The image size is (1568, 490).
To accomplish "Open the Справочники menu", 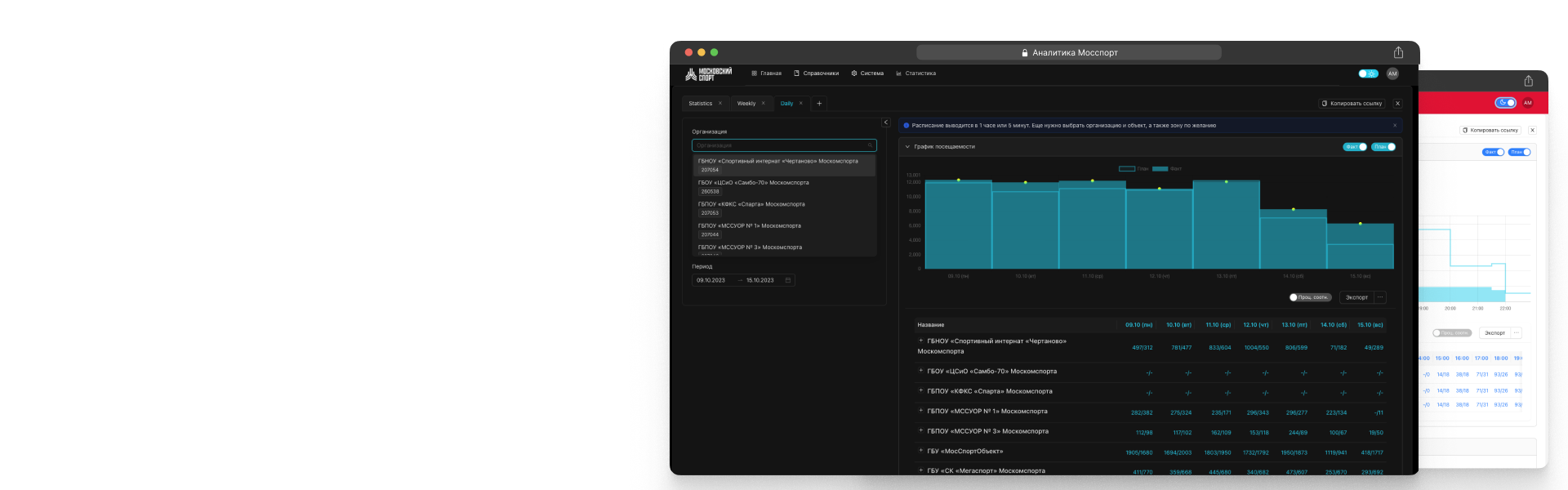I will pyautogui.click(x=816, y=73).
